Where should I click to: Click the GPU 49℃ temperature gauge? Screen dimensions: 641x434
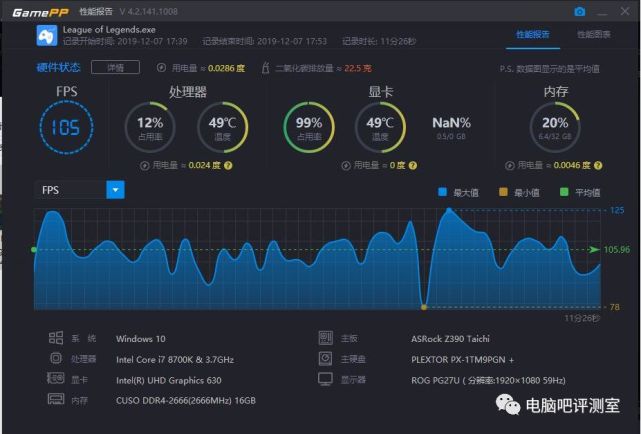pos(380,127)
